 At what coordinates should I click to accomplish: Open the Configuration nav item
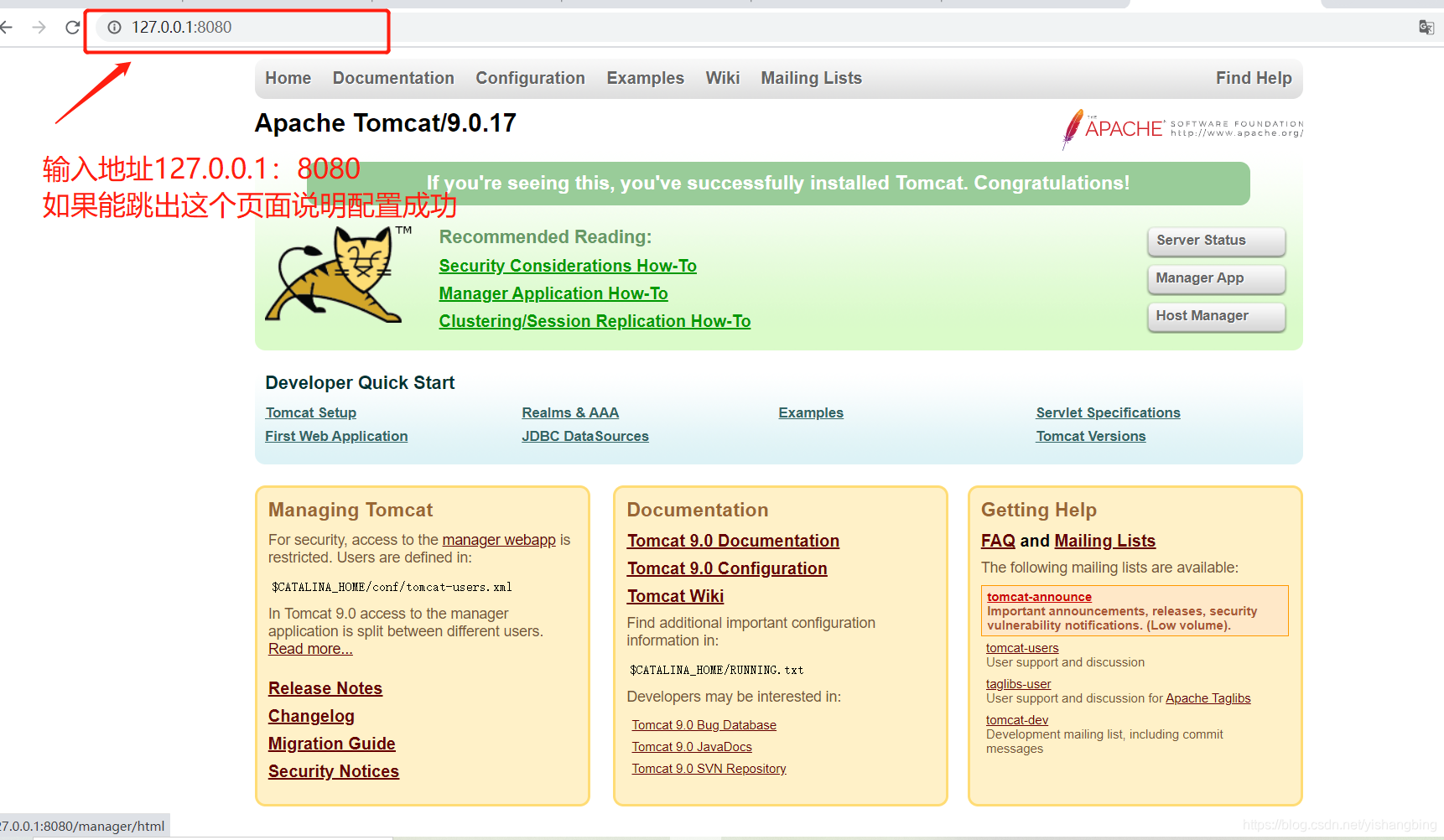531,78
